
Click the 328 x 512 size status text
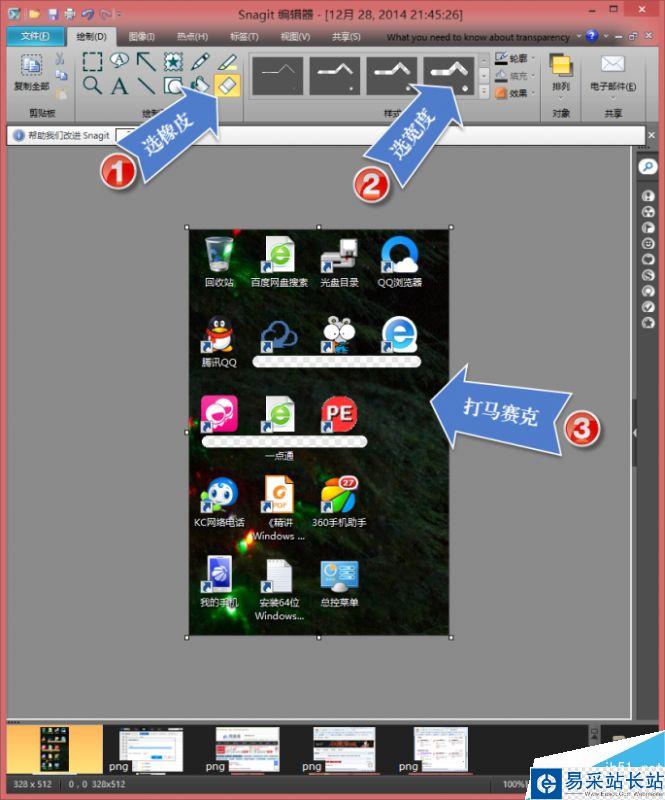[32, 784]
